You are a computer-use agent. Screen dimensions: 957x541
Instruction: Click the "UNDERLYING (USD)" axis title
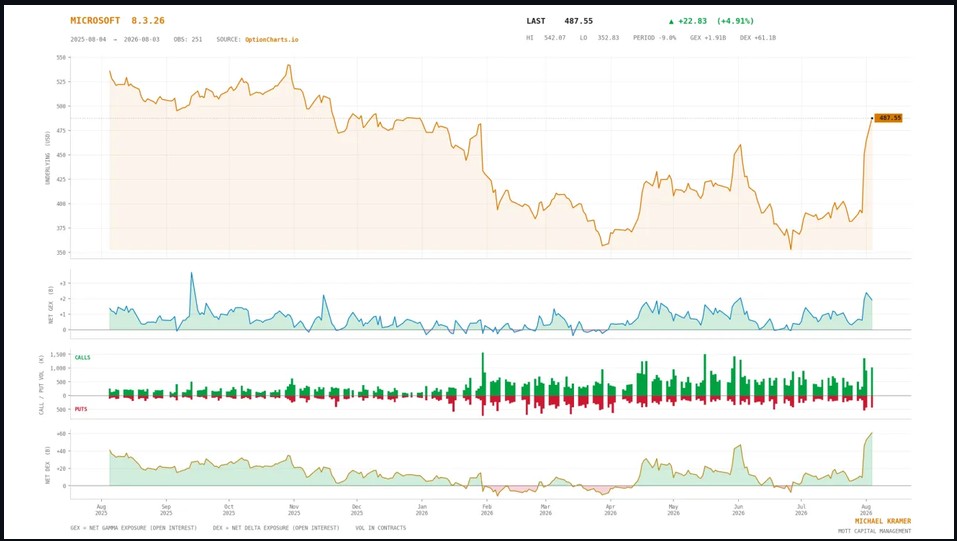pos(48,158)
